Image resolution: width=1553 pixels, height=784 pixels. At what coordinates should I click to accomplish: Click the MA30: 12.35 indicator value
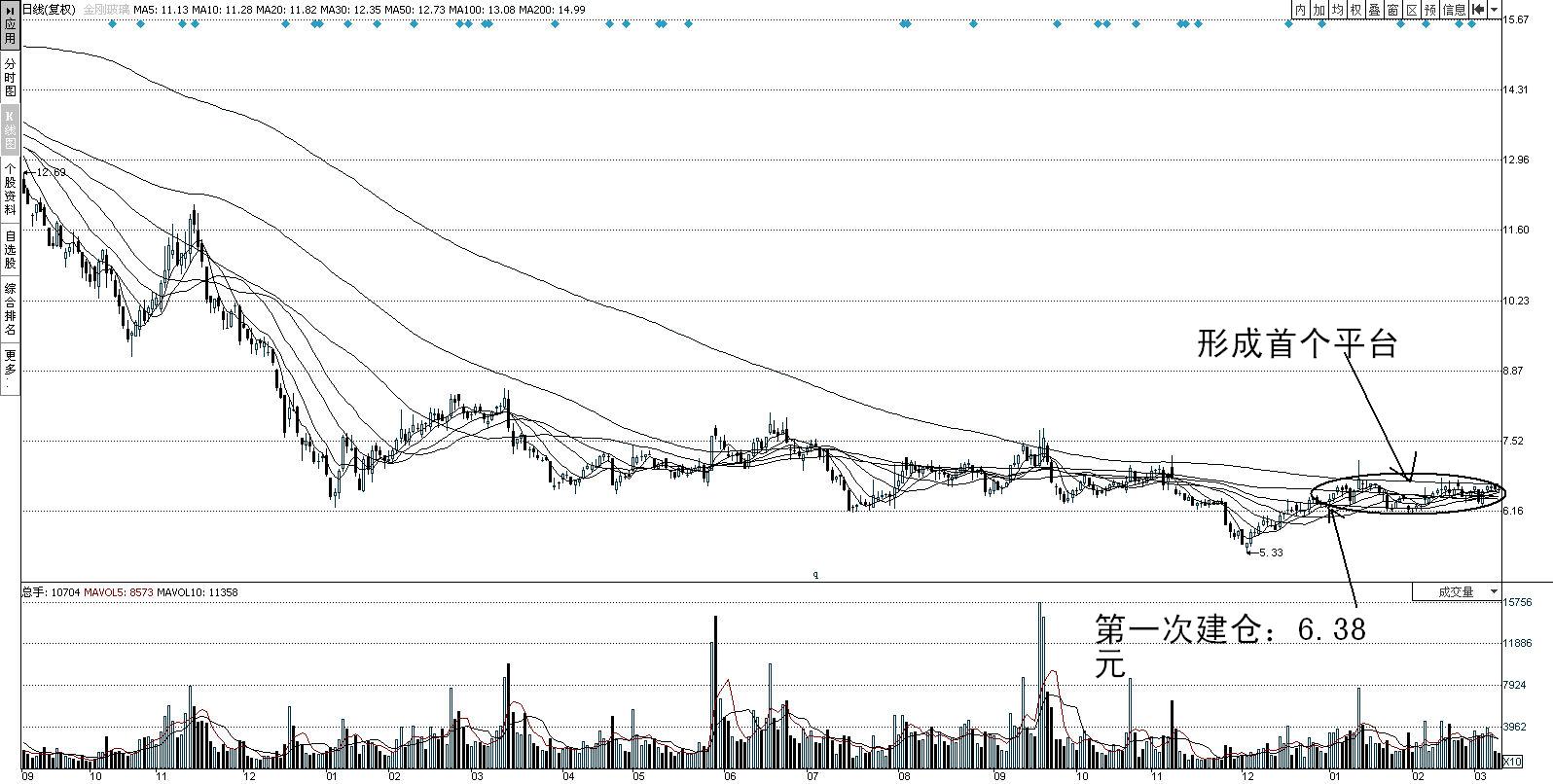(x=349, y=9)
